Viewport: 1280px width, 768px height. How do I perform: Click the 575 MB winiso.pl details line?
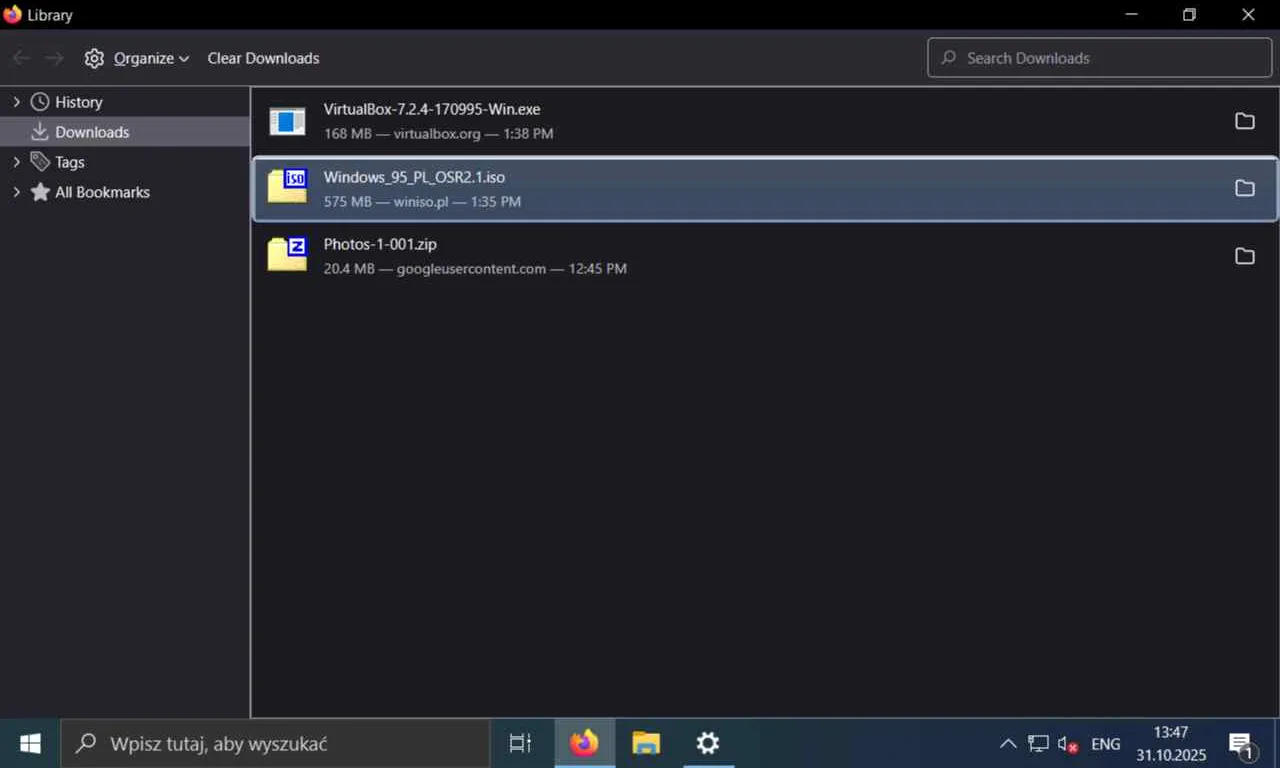tap(422, 201)
